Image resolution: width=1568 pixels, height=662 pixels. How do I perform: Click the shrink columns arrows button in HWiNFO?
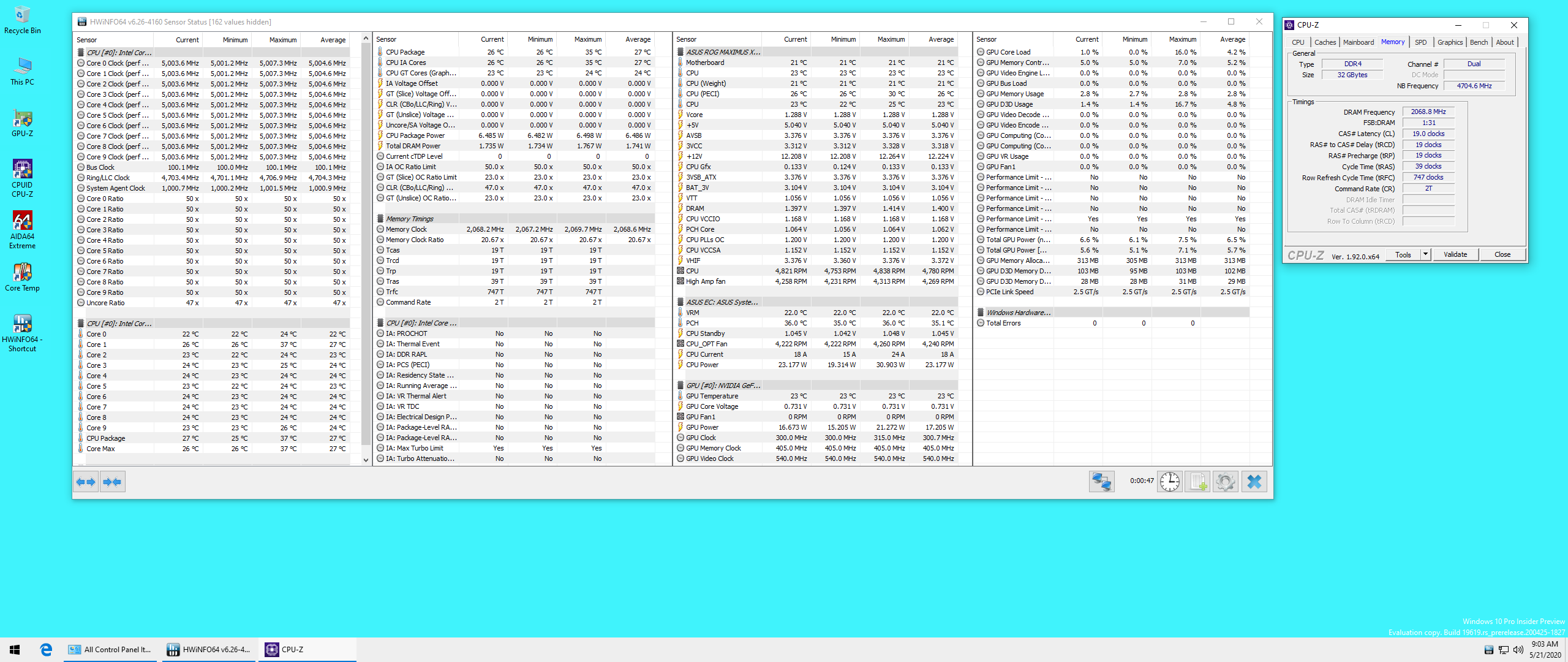[x=113, y=482]
